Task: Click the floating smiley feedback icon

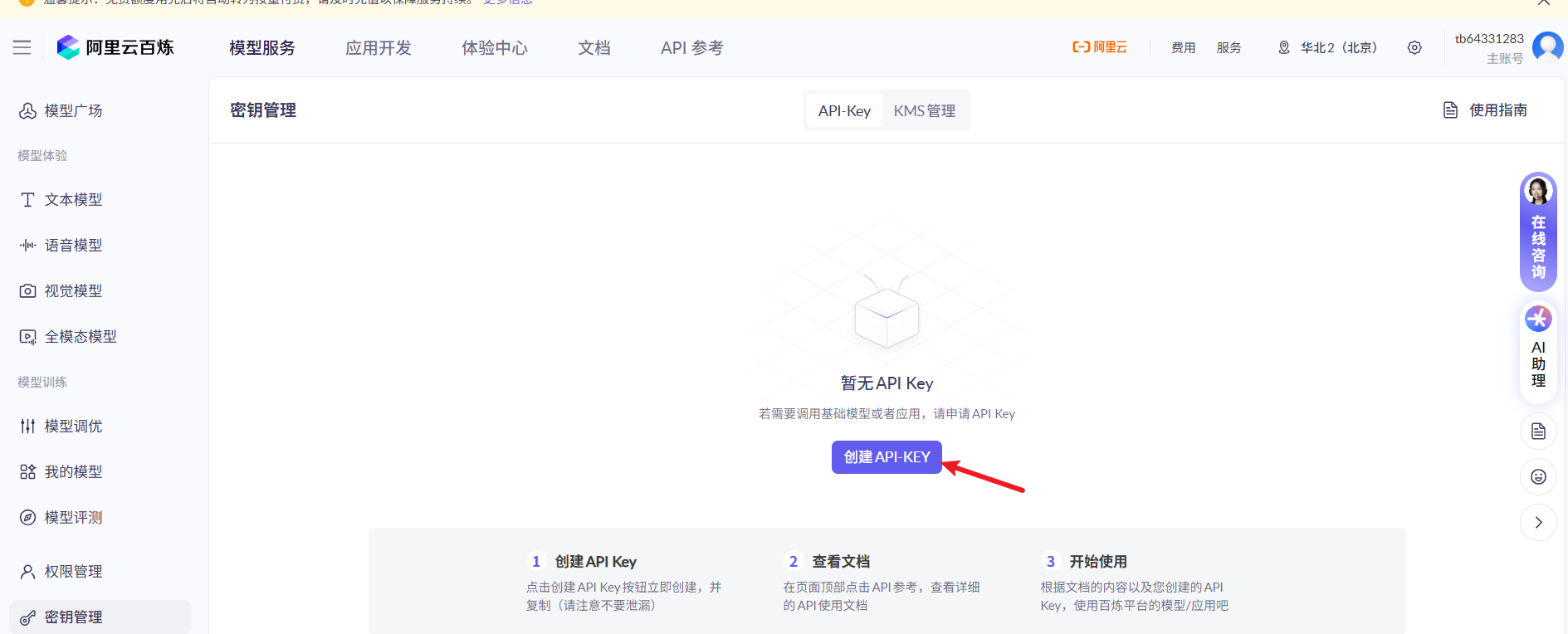Action: [x=1538, y=476]
